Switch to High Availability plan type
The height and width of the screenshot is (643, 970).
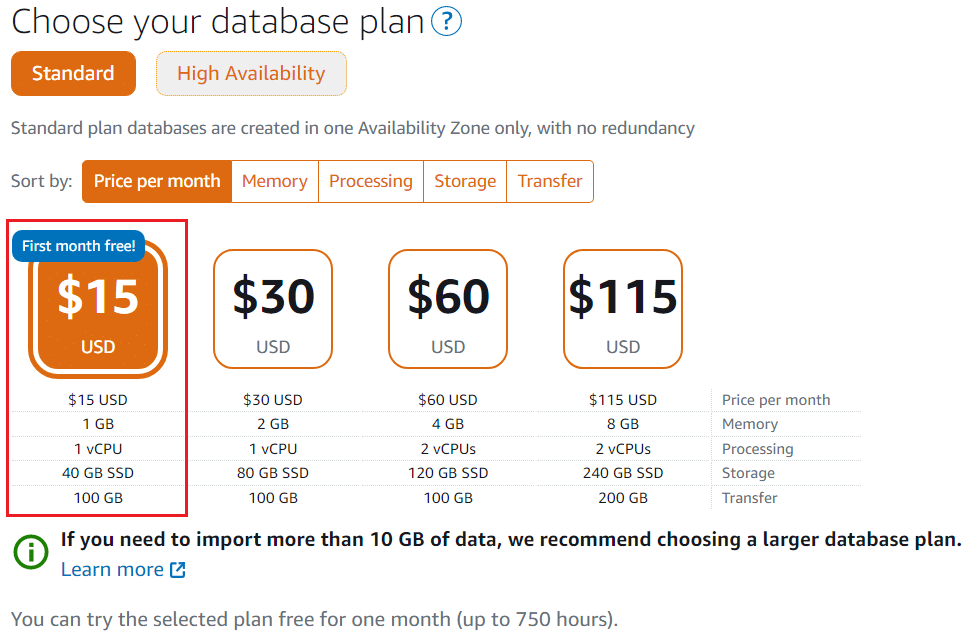[251, 74]
